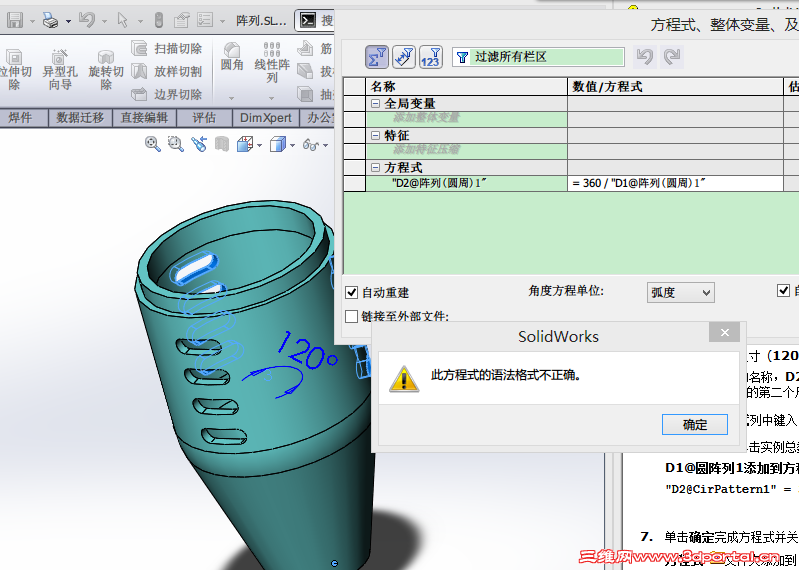Select the Revolved Cut tool (旋转切除)
The width and height of the screenshot is (799, 570).
[105, 70]
